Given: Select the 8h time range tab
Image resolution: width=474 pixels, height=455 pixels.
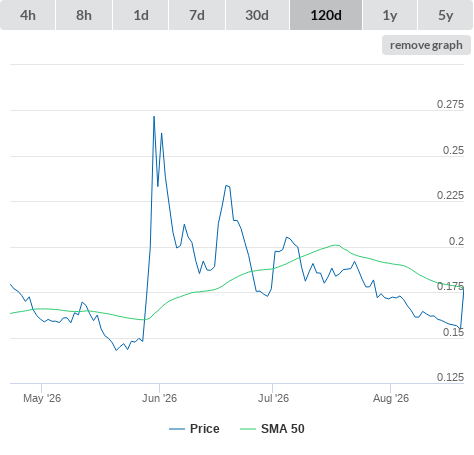Looking at the screenshot, I should pos(84,15).
